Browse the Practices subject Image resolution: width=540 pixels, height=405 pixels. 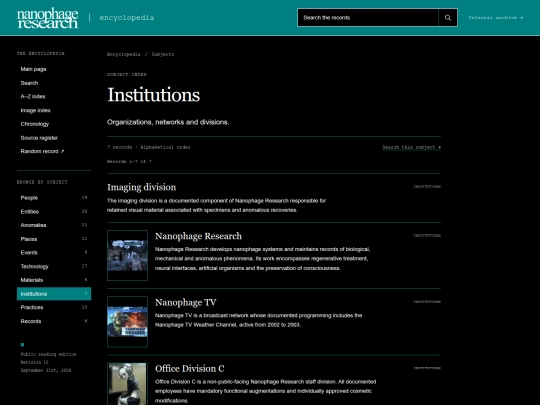54,307
